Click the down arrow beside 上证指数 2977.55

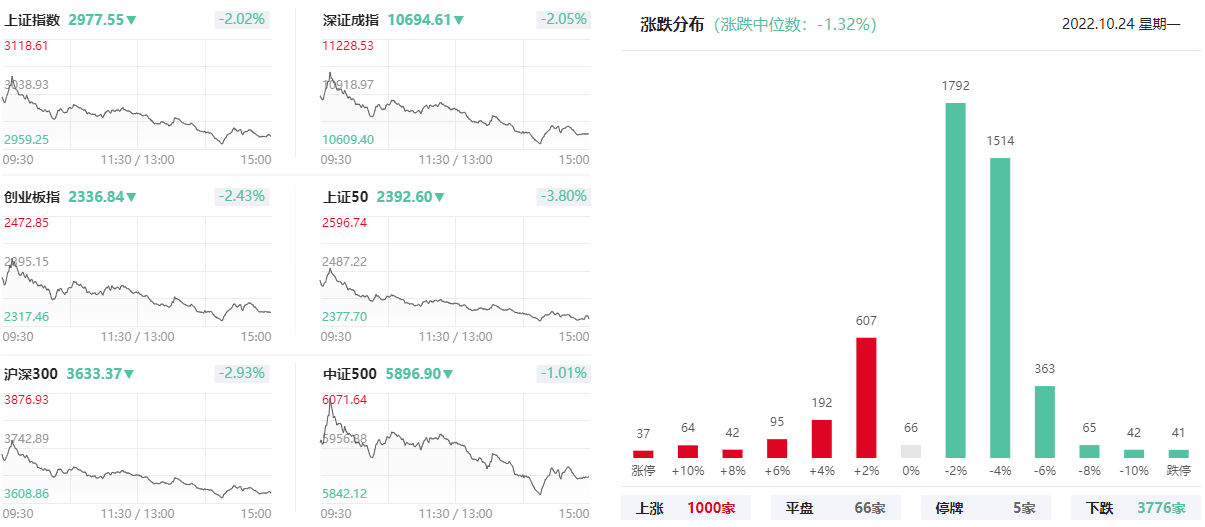(x=131, y=20)
